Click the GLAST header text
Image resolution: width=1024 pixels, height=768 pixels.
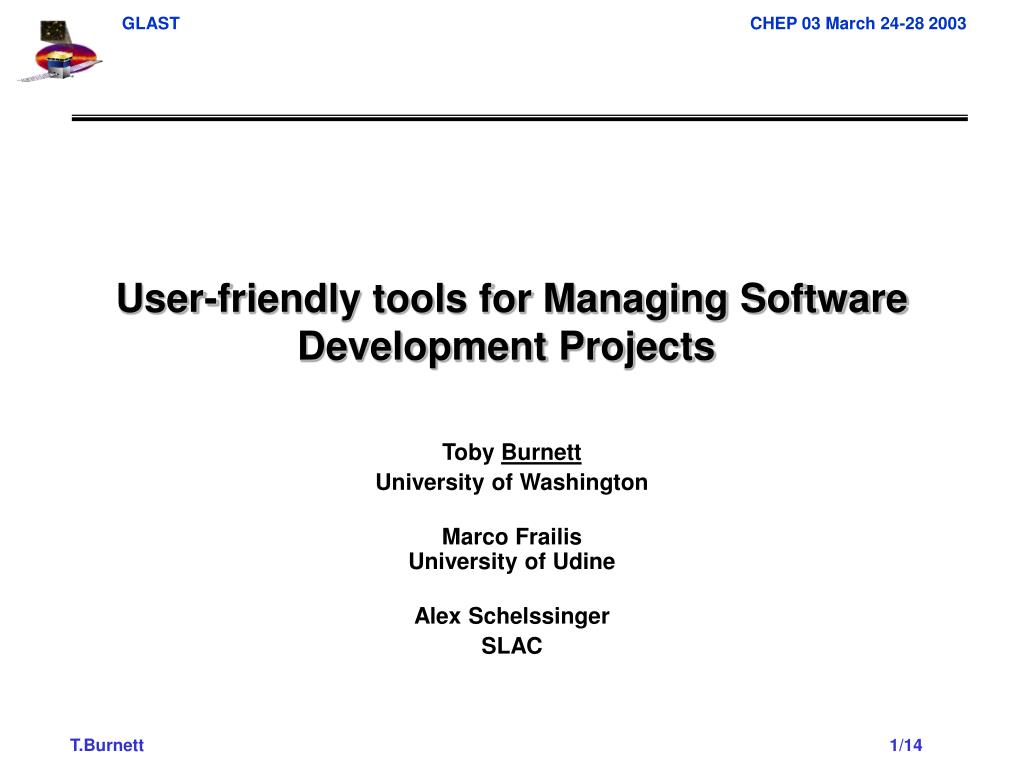point(150,24)
